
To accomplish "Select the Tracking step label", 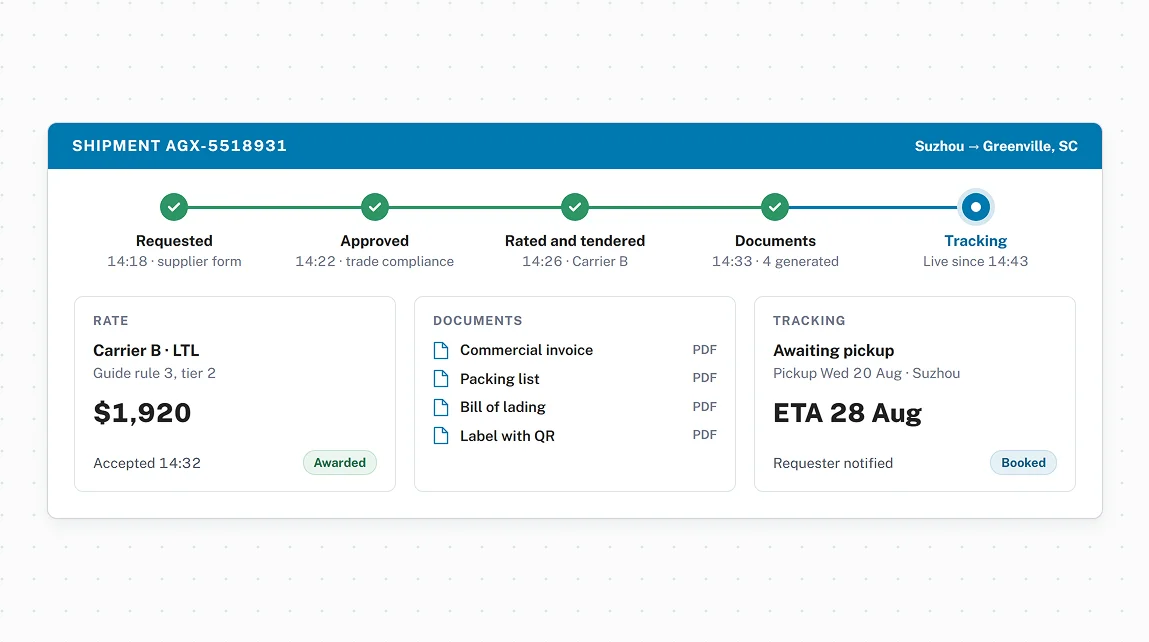I will tap(975, 241).
